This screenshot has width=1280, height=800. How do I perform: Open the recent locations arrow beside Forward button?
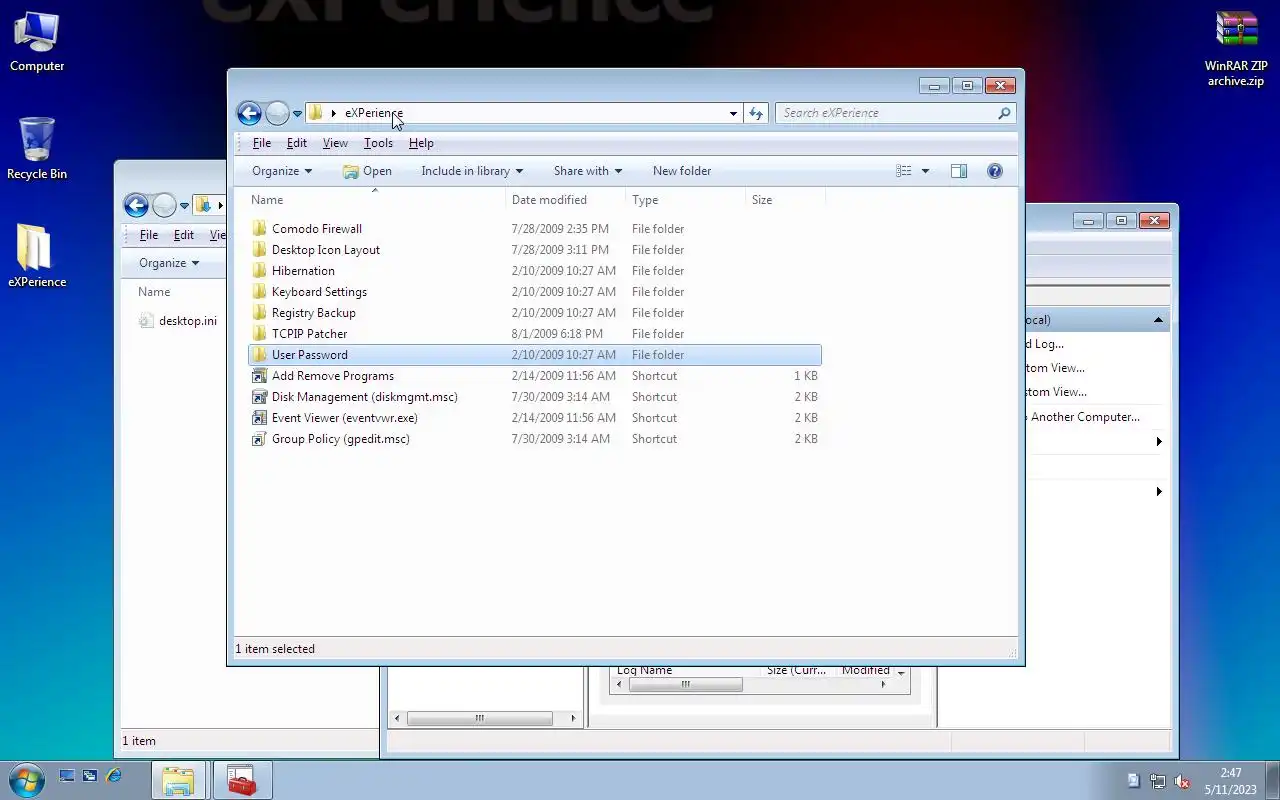[297, 114]
